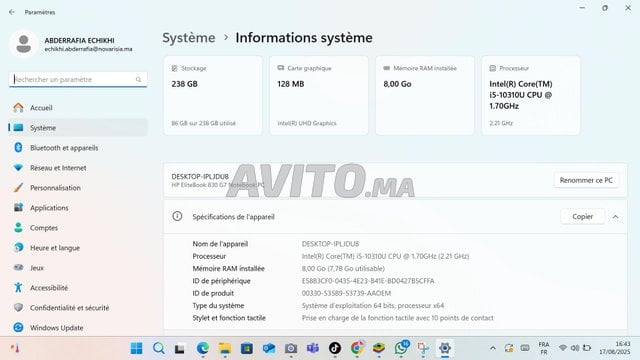Click the back arrow in Paramètres

pyautogui.click(x=11, y=12)
